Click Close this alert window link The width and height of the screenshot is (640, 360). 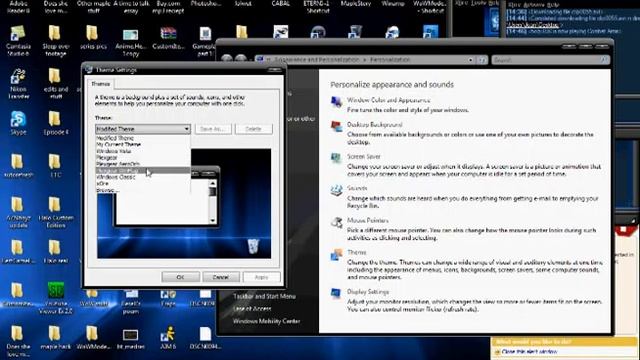pyautogui.click(x=529, y=351)
